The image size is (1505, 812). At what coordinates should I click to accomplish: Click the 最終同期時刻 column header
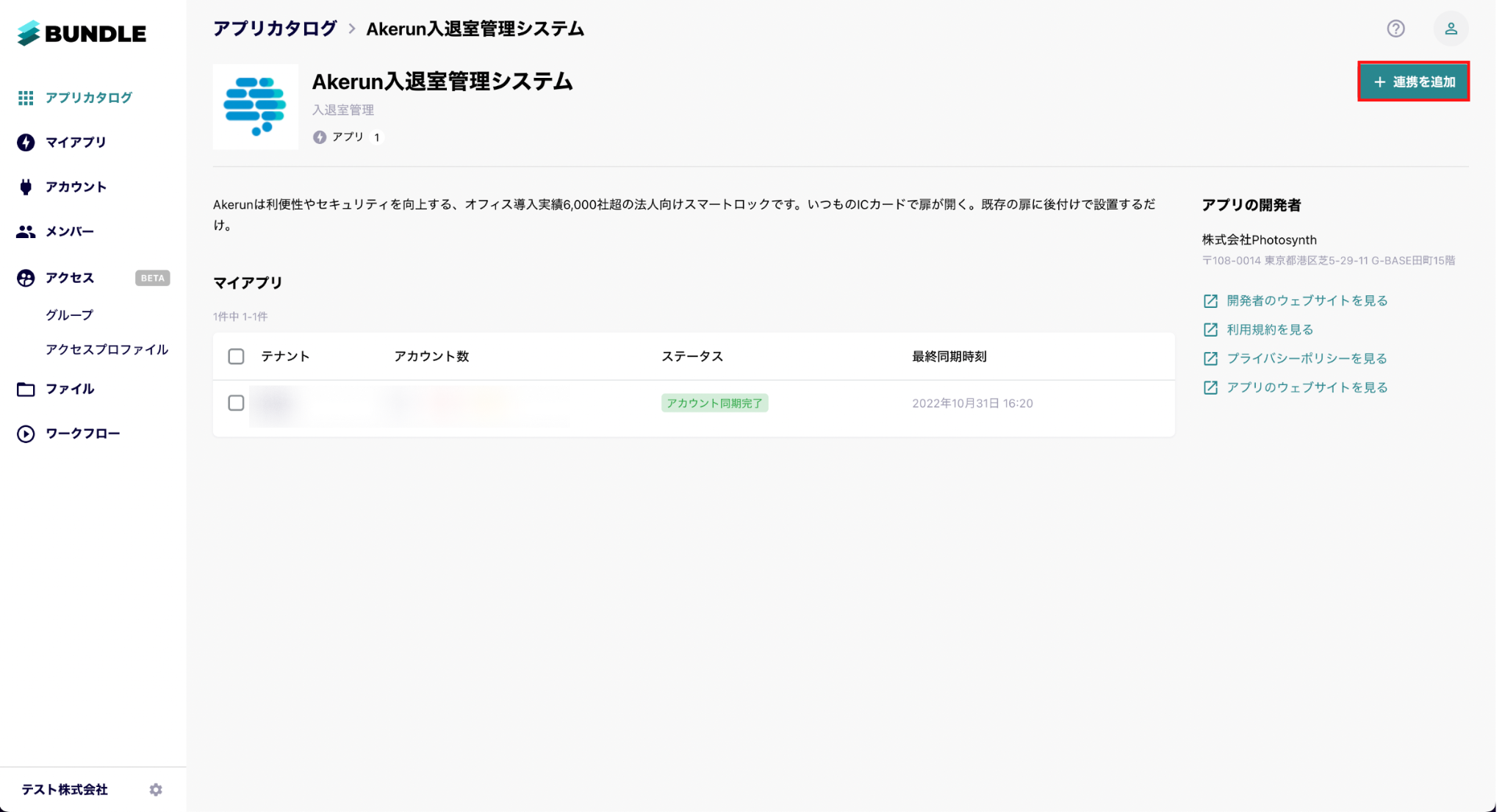click(949, 356)
